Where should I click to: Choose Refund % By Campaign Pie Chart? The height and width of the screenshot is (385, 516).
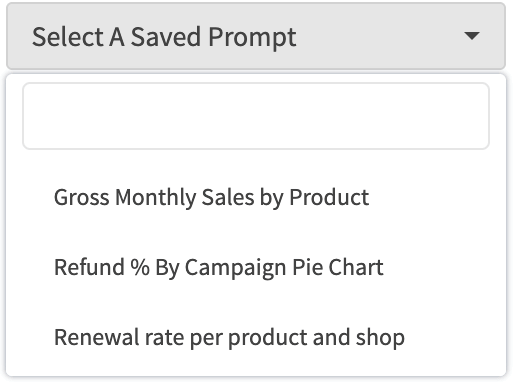pos(256,267)
